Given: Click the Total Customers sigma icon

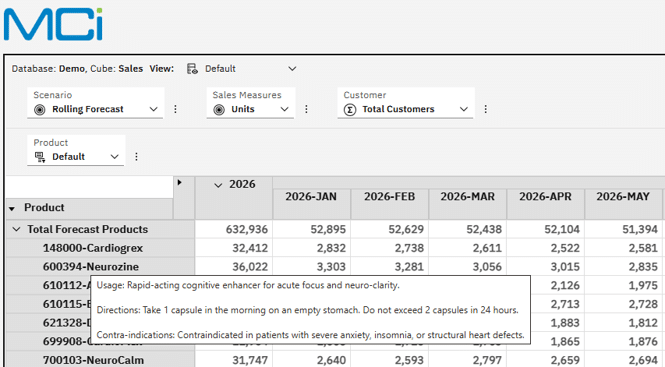Looking at the screenshot, I should point(349,110).
